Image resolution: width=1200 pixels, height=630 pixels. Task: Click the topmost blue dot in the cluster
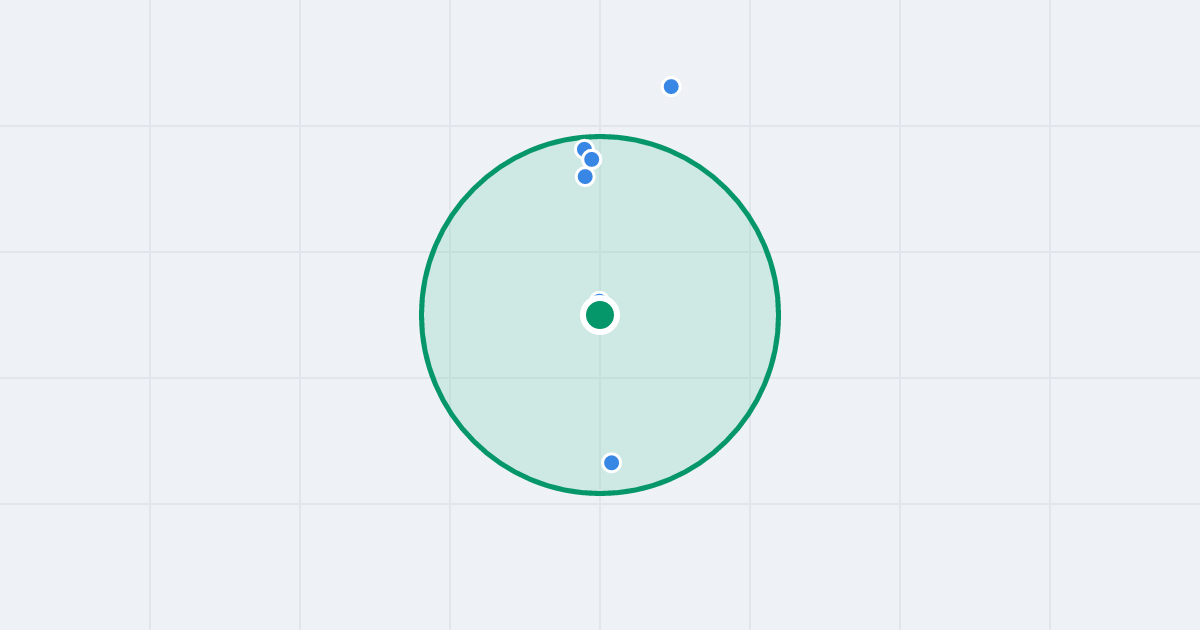[x=584, y=149]
